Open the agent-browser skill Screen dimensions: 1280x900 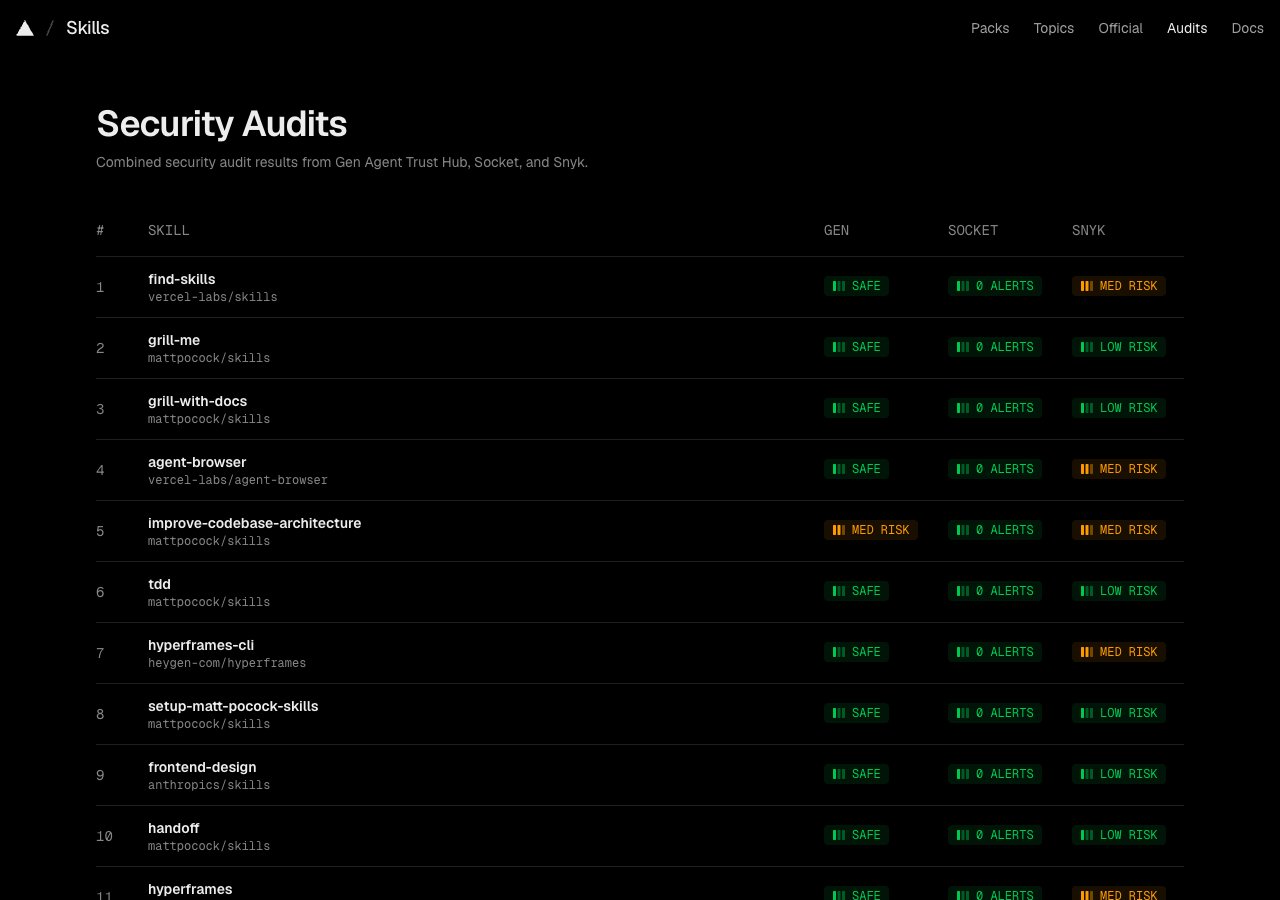tap(640, 470)
